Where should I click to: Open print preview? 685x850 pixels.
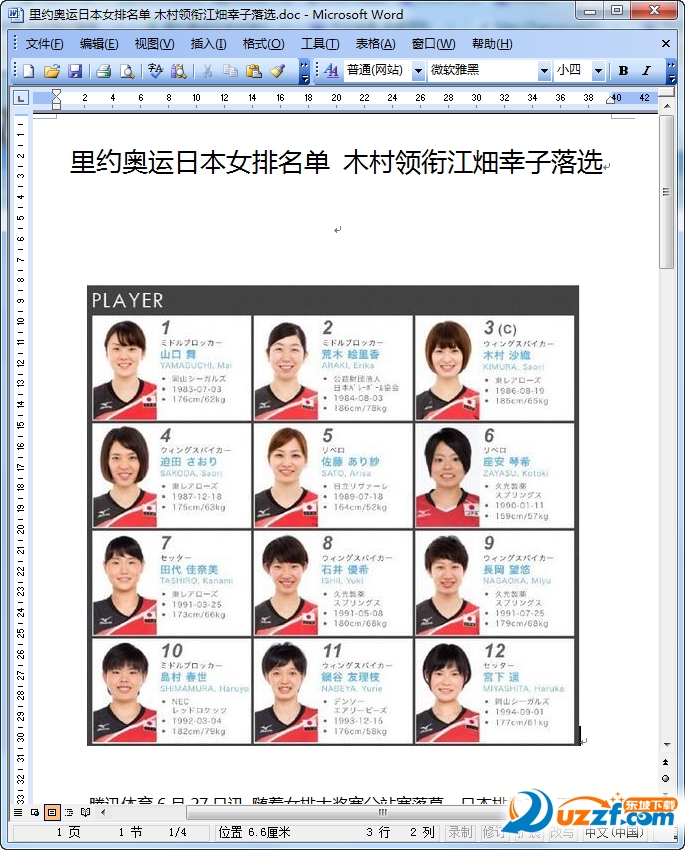pos(127,71)
